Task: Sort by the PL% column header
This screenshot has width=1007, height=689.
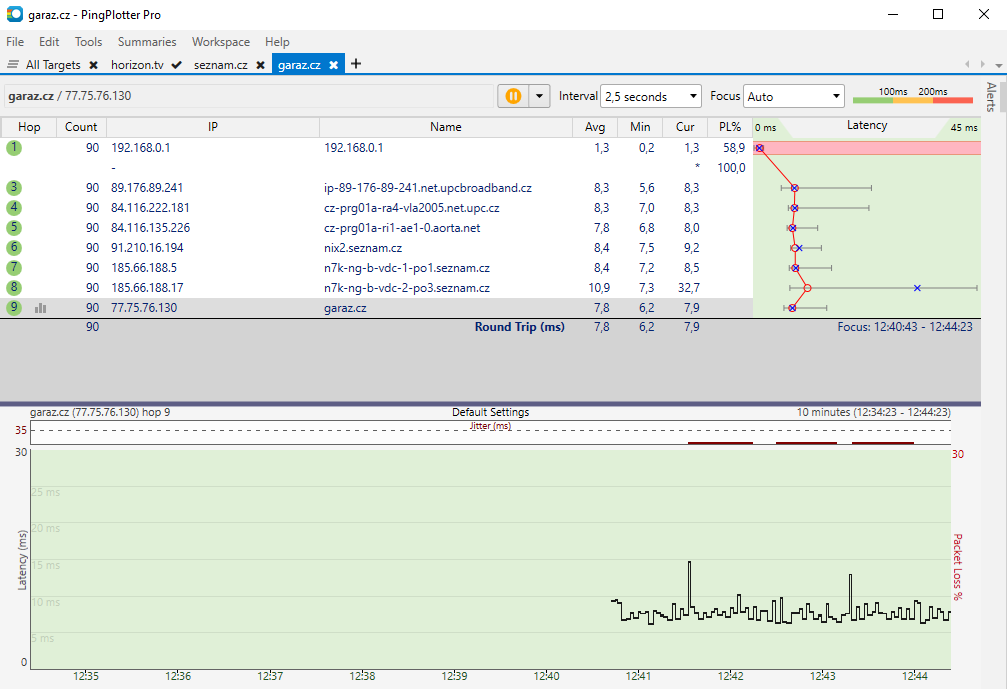Action: tap(729, 127)
